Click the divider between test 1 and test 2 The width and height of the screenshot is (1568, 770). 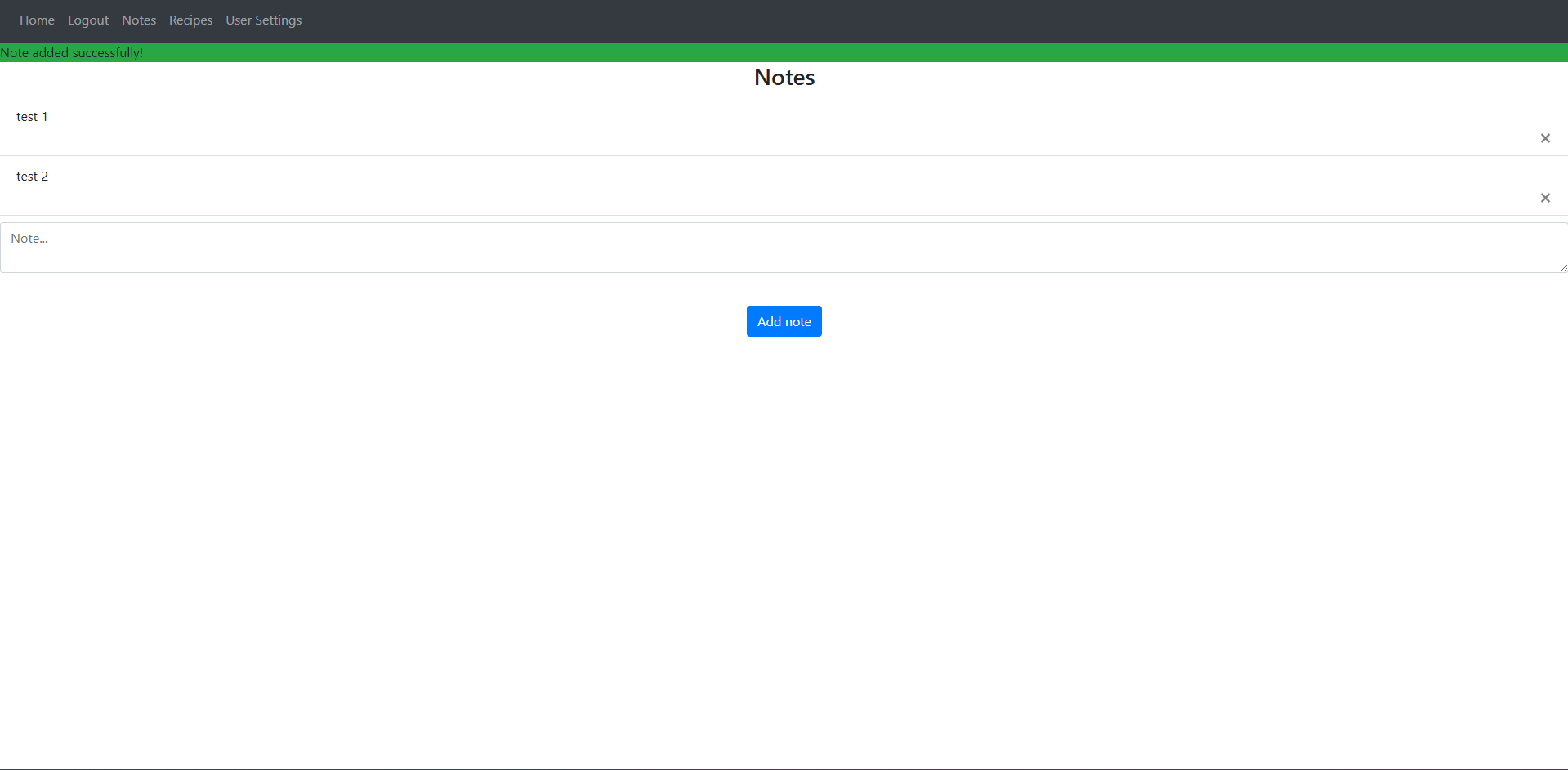784,155
